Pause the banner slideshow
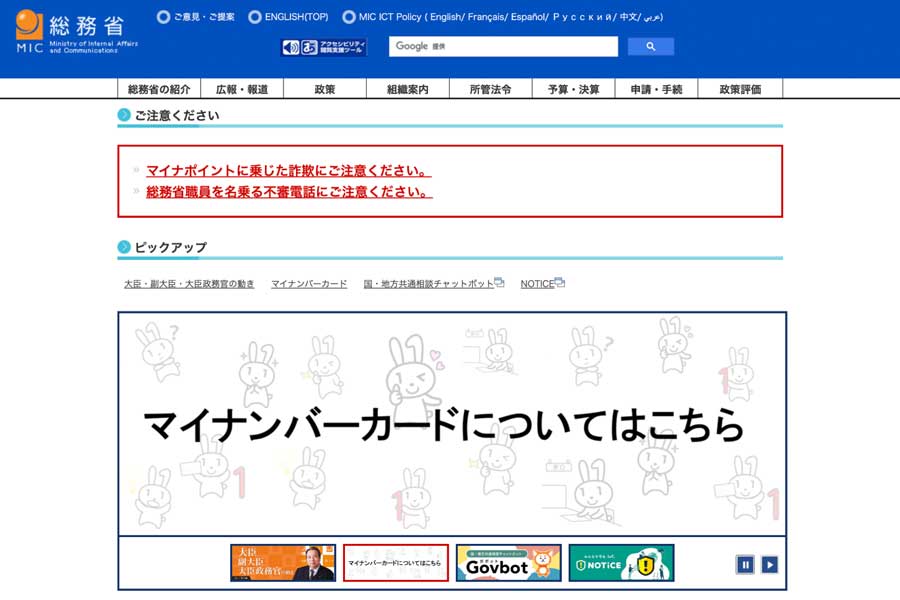 point(745,564)
